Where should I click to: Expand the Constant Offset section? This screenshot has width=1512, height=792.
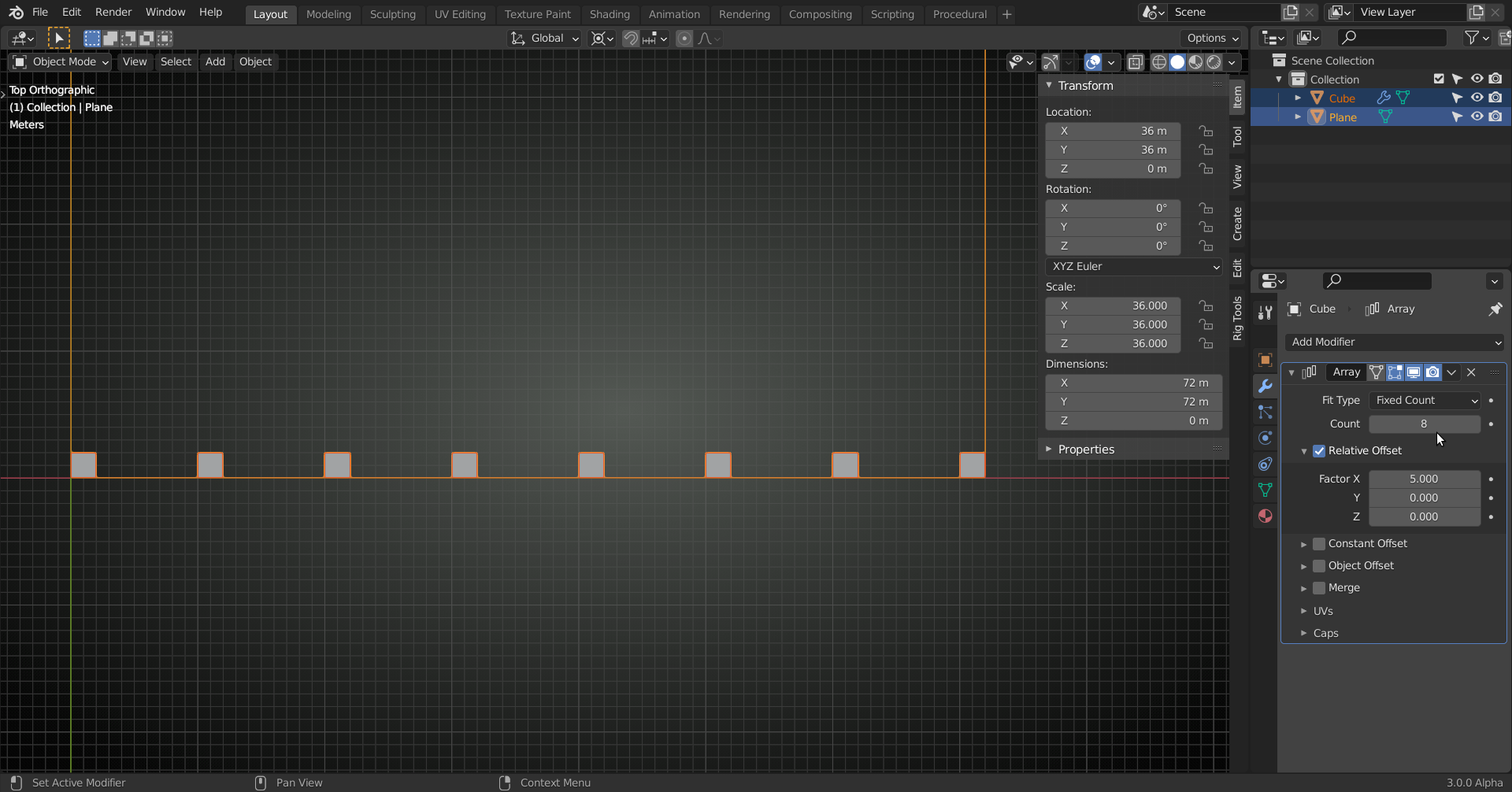point(1305,543)
